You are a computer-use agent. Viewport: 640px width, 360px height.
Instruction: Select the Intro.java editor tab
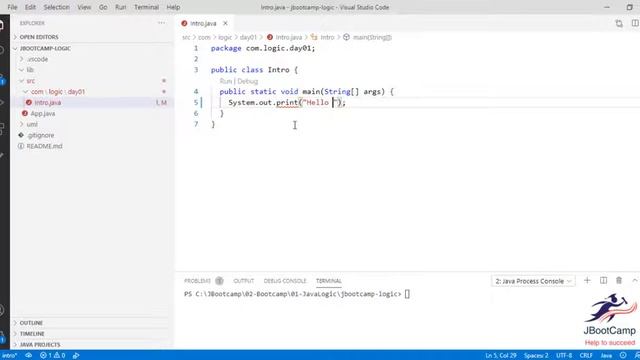click(x=203, y=23)
